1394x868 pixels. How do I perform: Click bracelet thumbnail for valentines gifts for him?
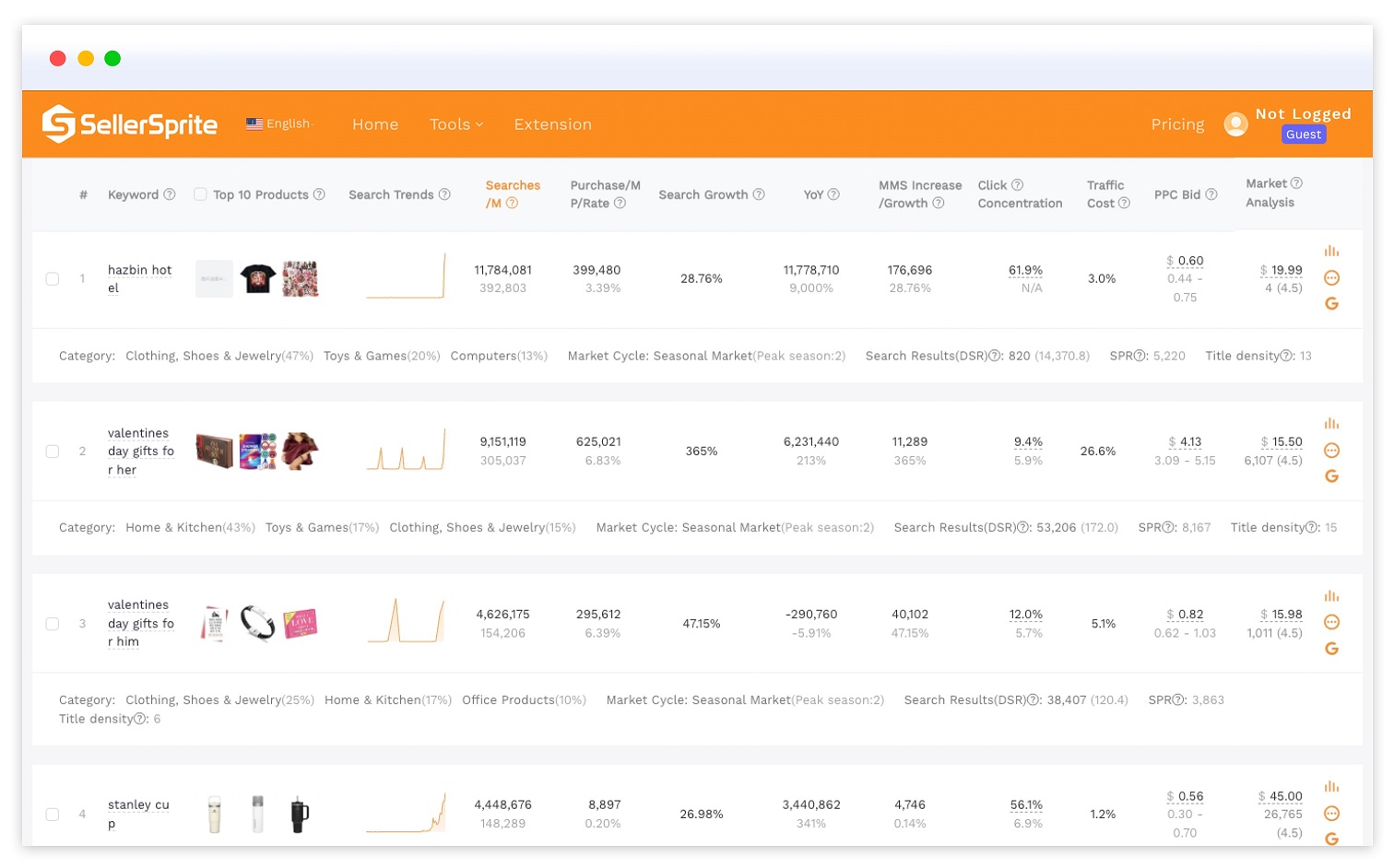coord(257,624)
